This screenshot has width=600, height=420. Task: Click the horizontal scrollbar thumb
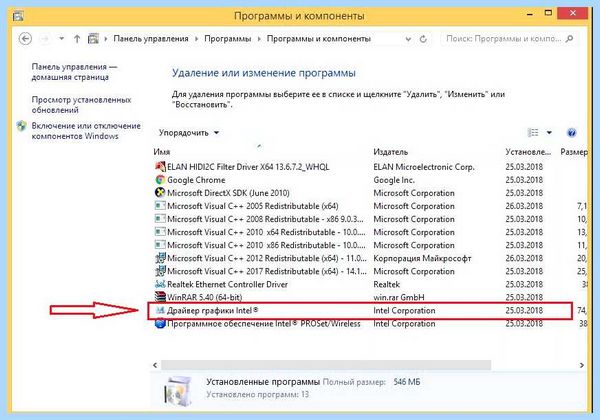326,365
